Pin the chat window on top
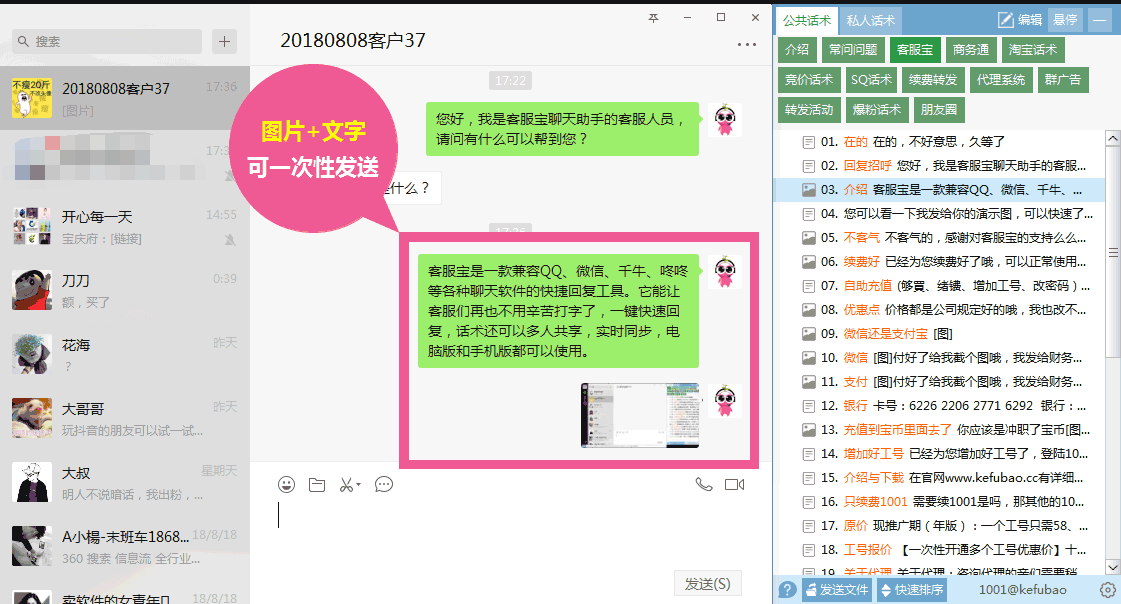The height and width of the screenshot is (604, 1121). pyautogui.click(x=653, y=18)
